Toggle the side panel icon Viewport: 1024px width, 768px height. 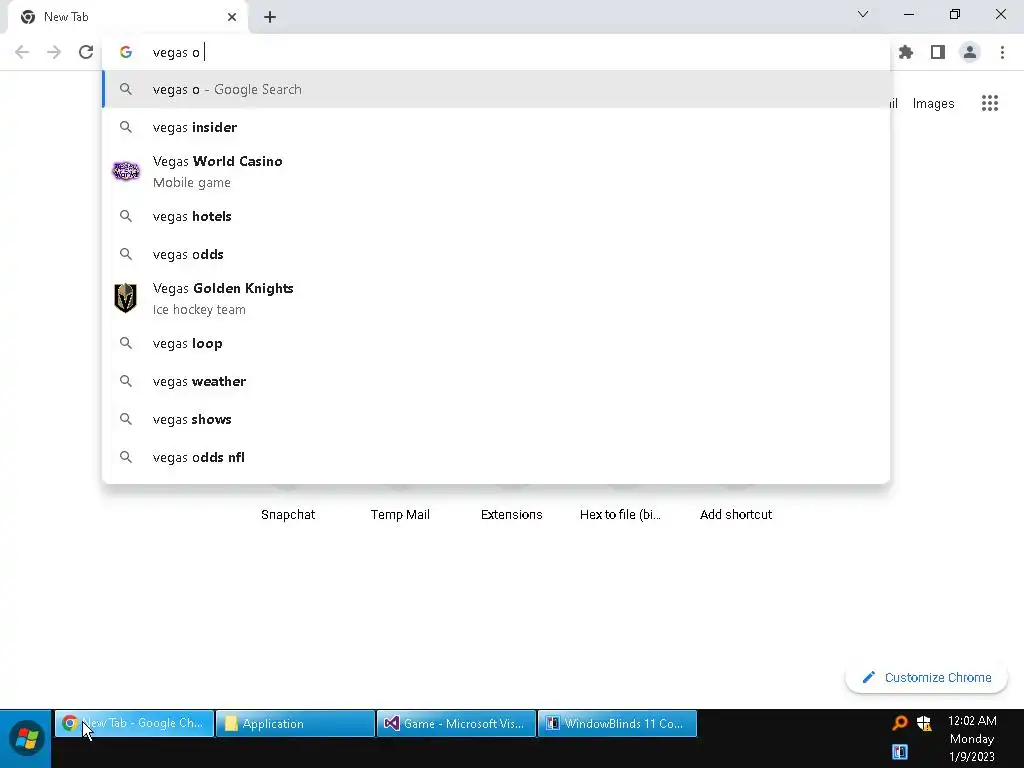(x=938, y=52)
